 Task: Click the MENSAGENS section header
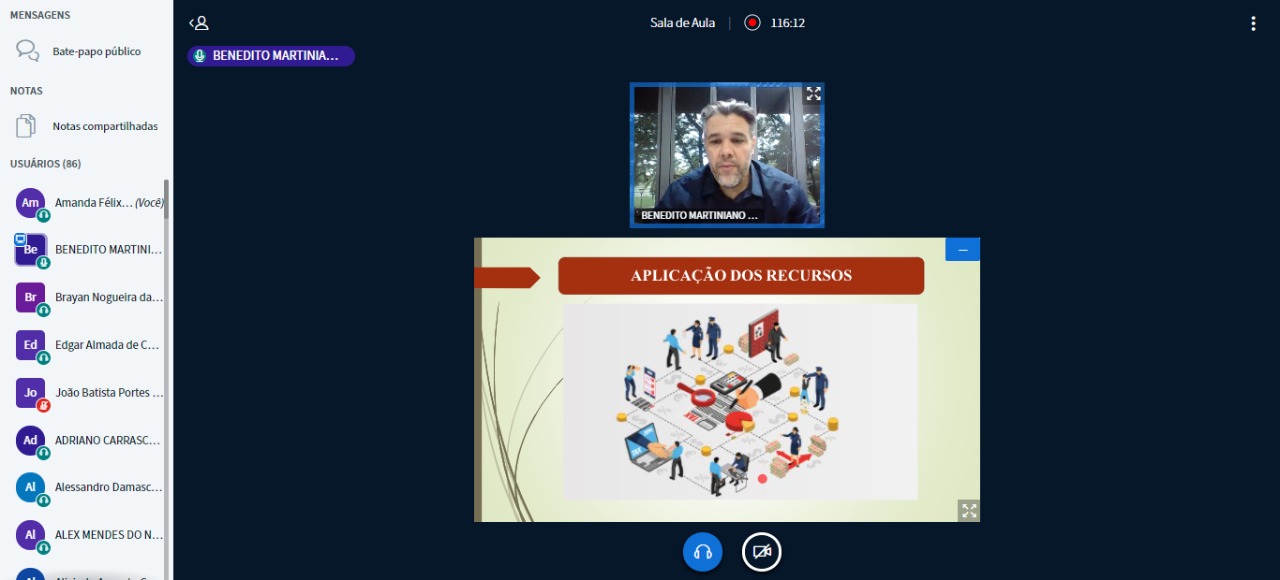(x=40, y=15)
